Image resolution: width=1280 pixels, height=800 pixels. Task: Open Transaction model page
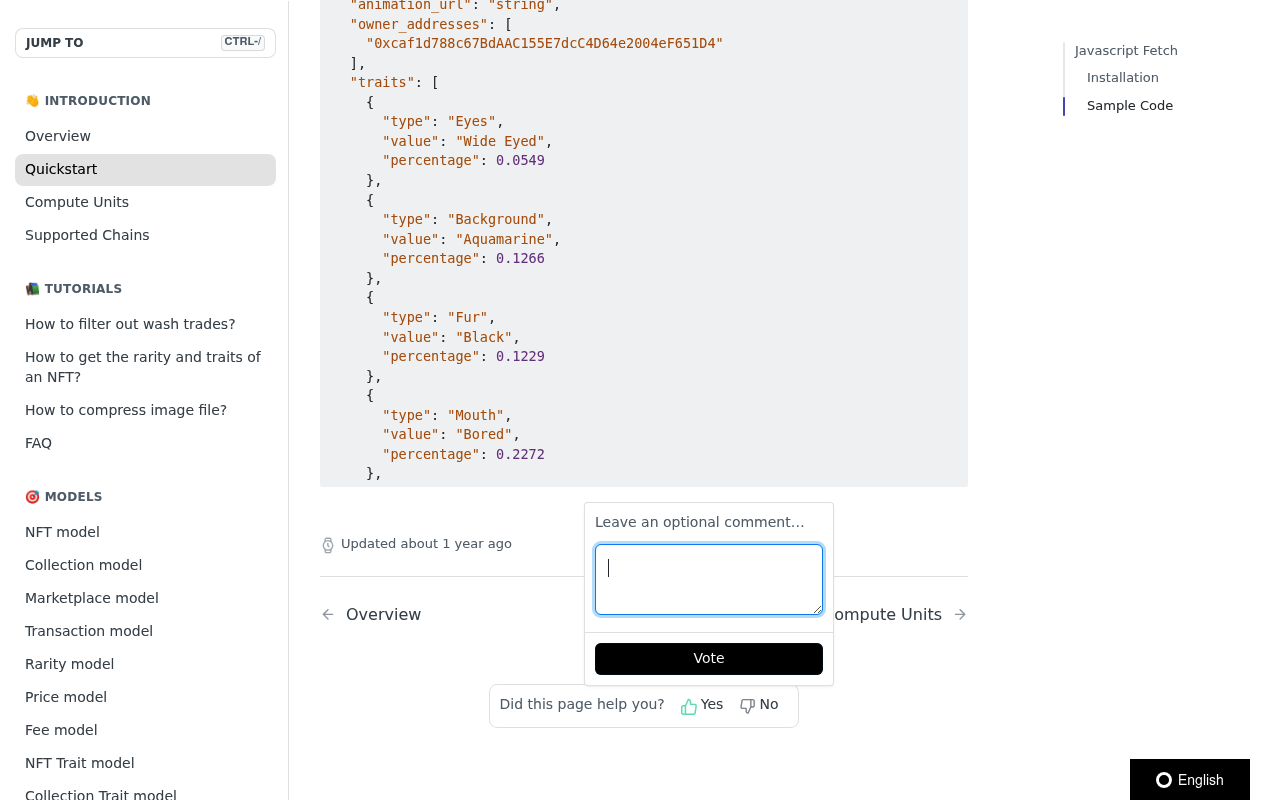(145, 631)
